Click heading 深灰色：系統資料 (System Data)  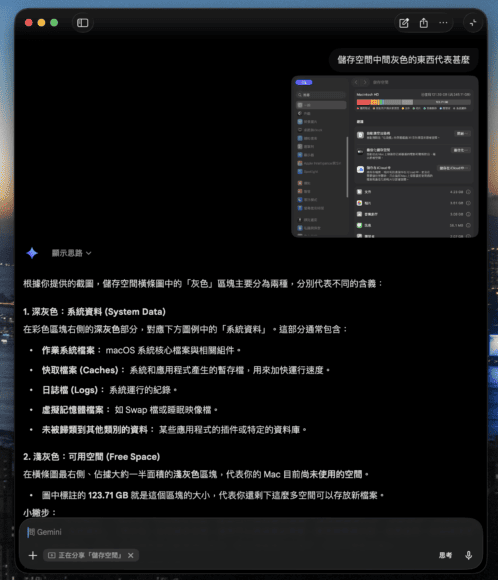coord(94,312)
